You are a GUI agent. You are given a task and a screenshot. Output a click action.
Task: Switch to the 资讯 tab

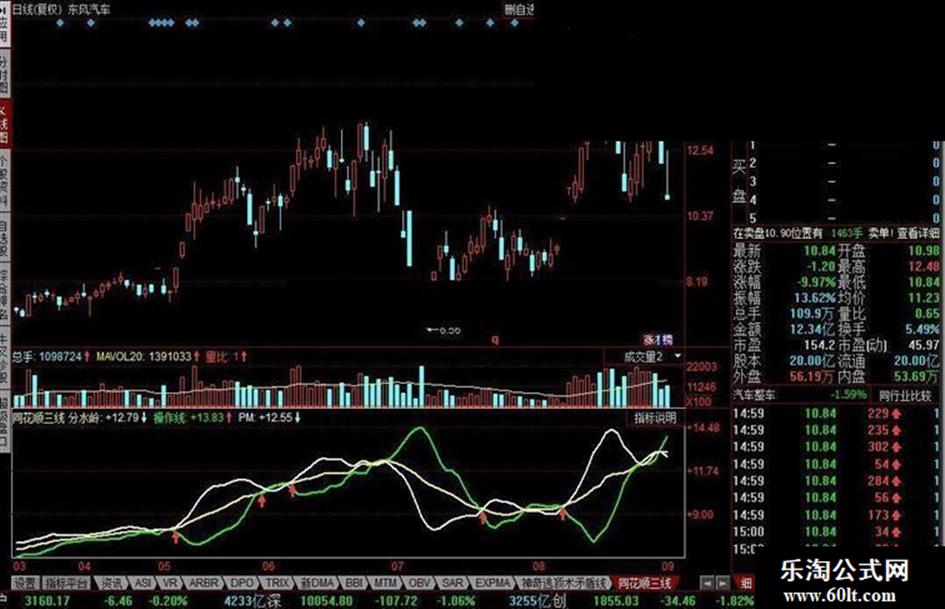click(x=111, y=583)
